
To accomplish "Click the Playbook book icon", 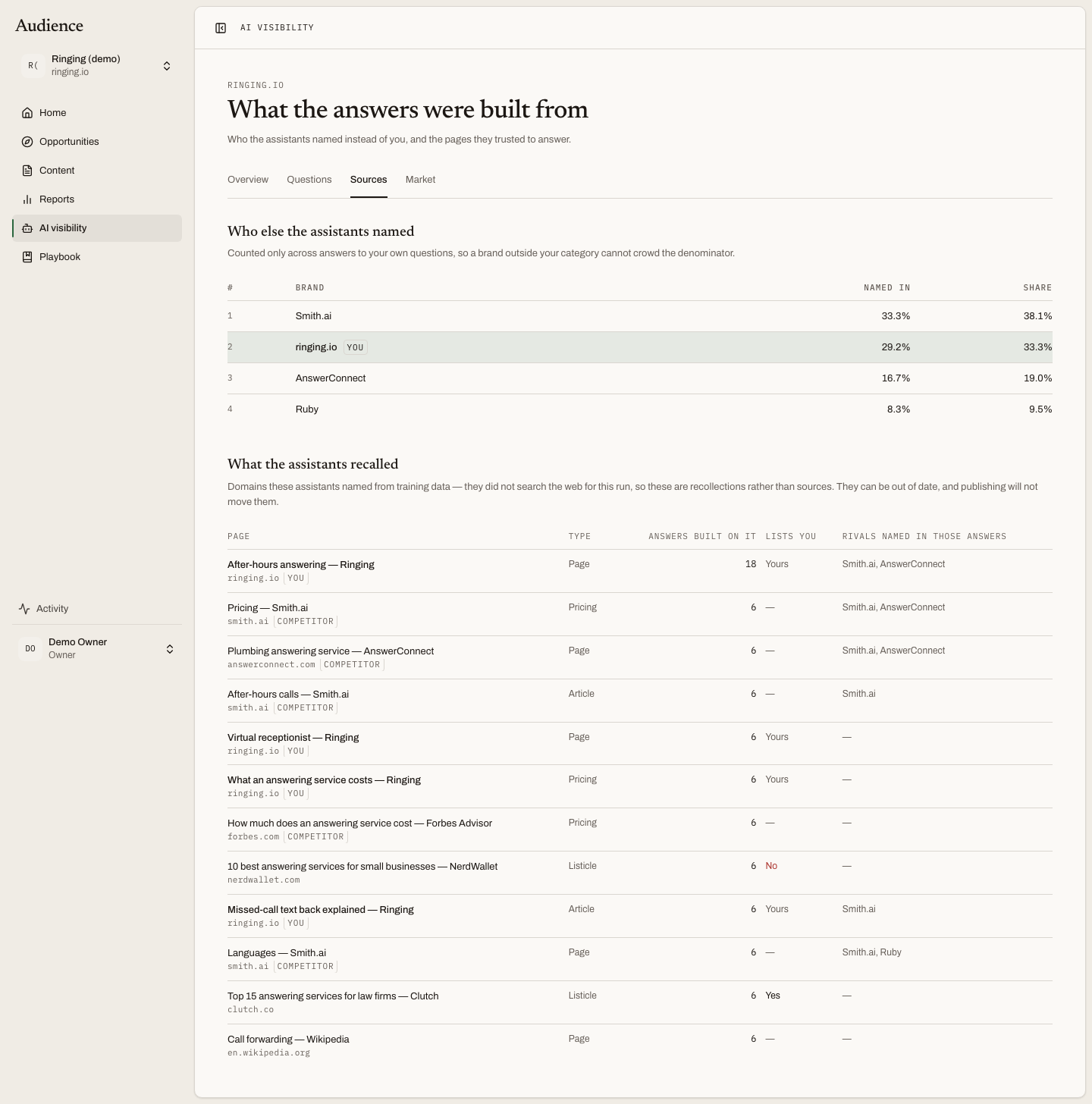I will [x=27, y=257].
